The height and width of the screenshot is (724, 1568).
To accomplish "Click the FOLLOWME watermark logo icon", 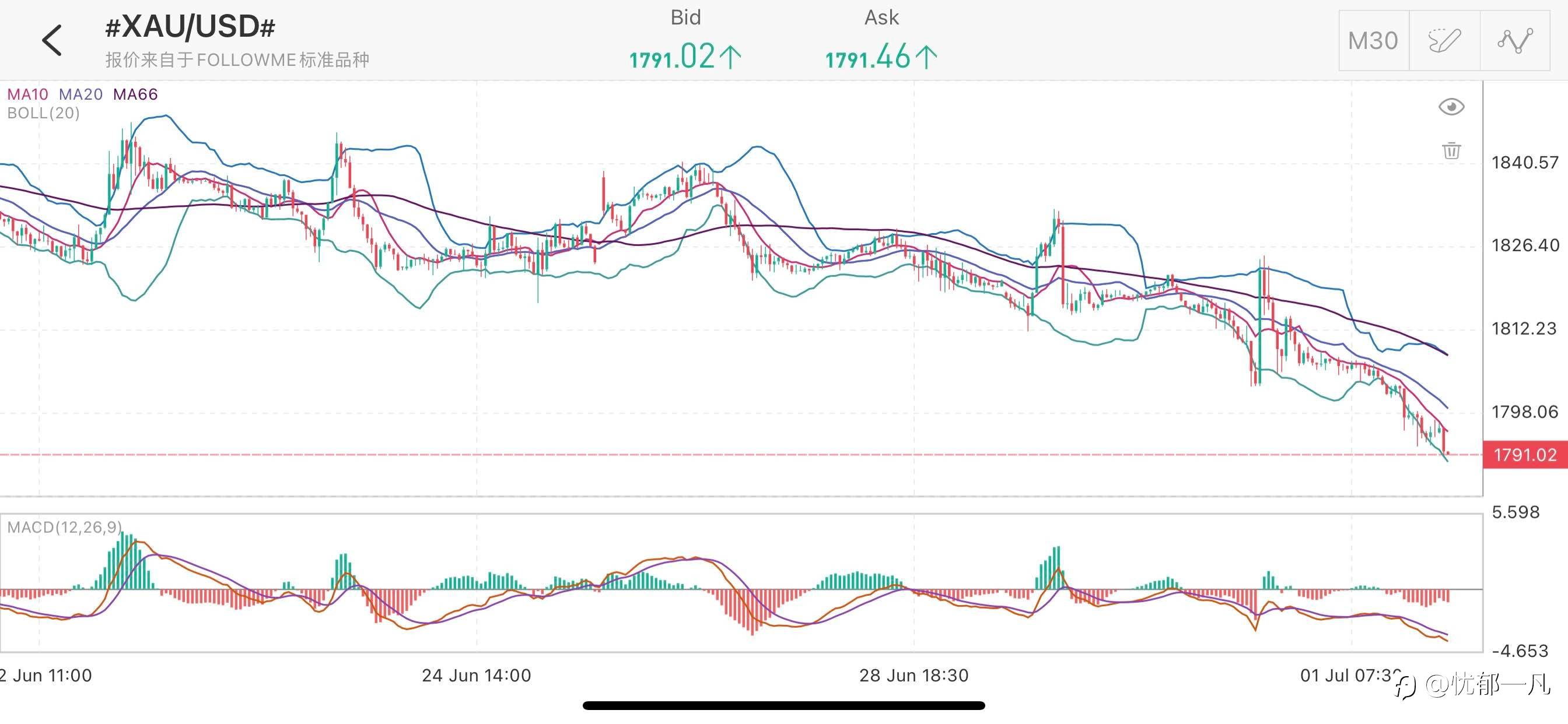I will [x=1406, y=687].
